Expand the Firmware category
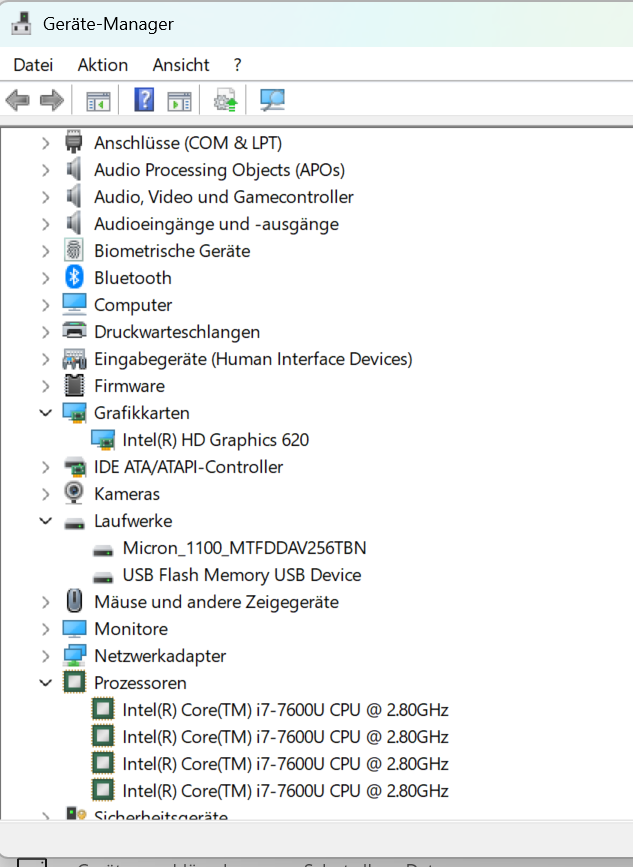The width and height of the screenshot is (633, 867). tap(46, 386)
